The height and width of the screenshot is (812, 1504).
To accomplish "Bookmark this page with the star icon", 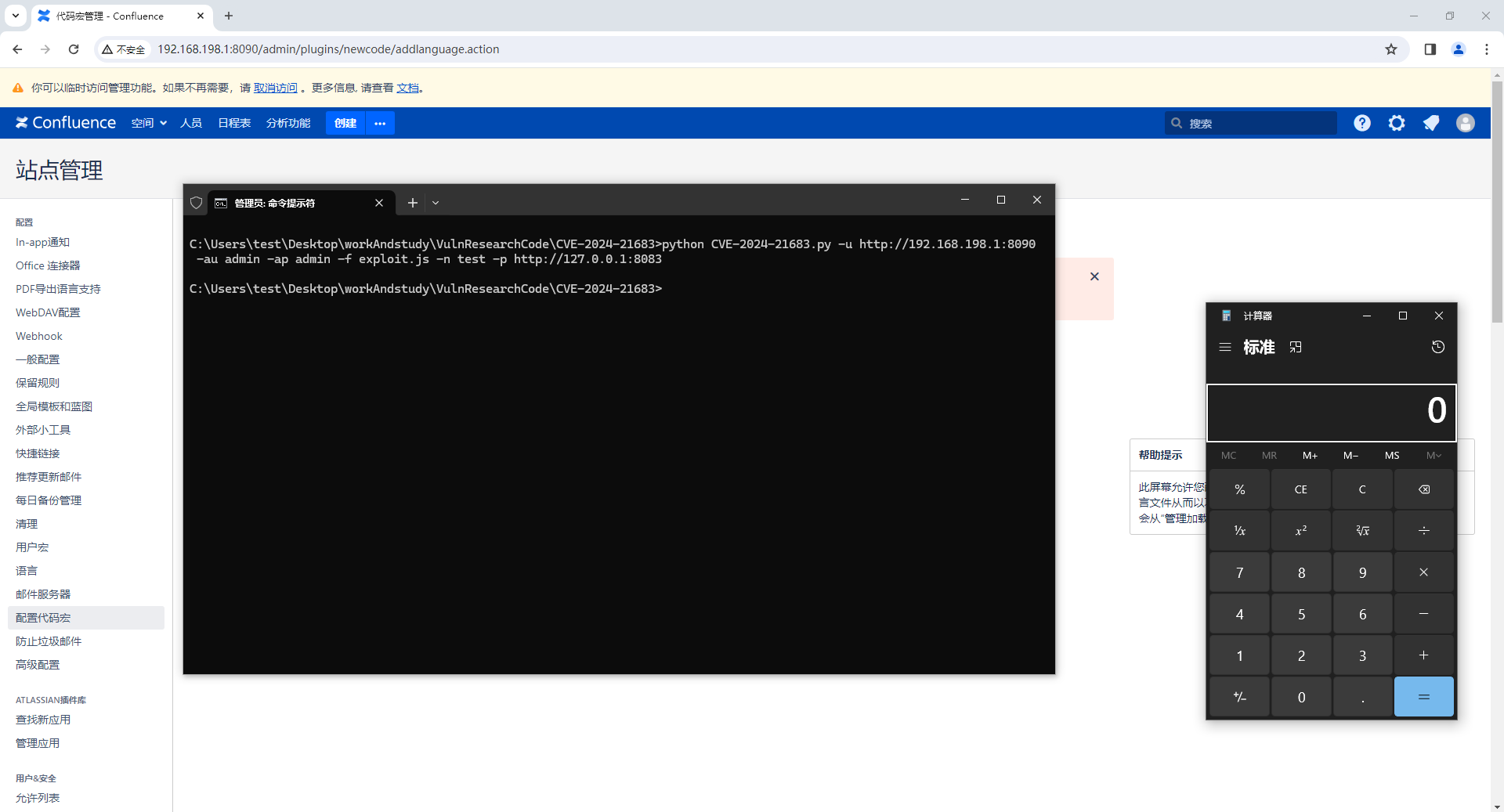I will [1391, 49].
